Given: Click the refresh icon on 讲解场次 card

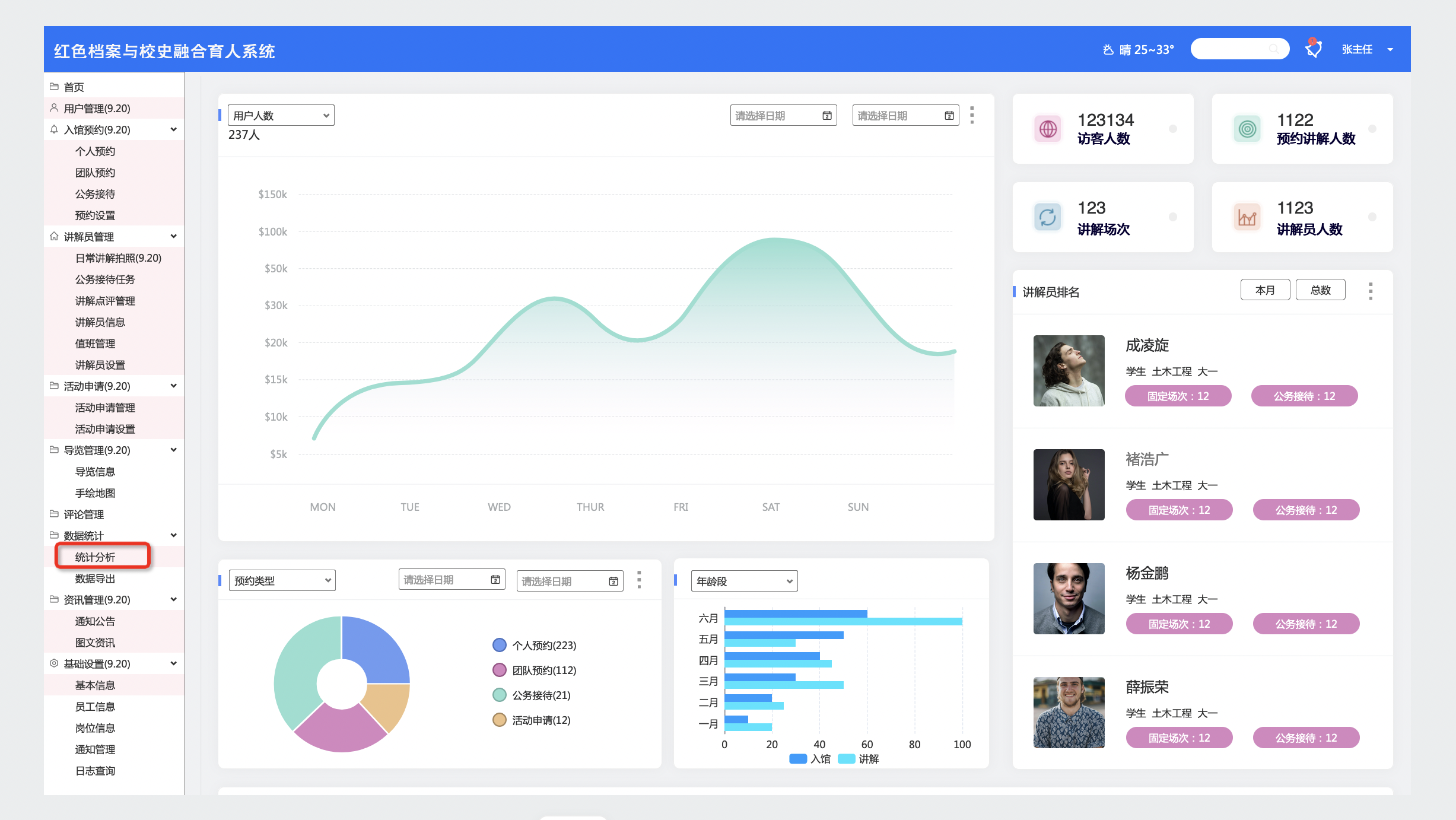Looking at the screenshot, I should pos(1048,217).
